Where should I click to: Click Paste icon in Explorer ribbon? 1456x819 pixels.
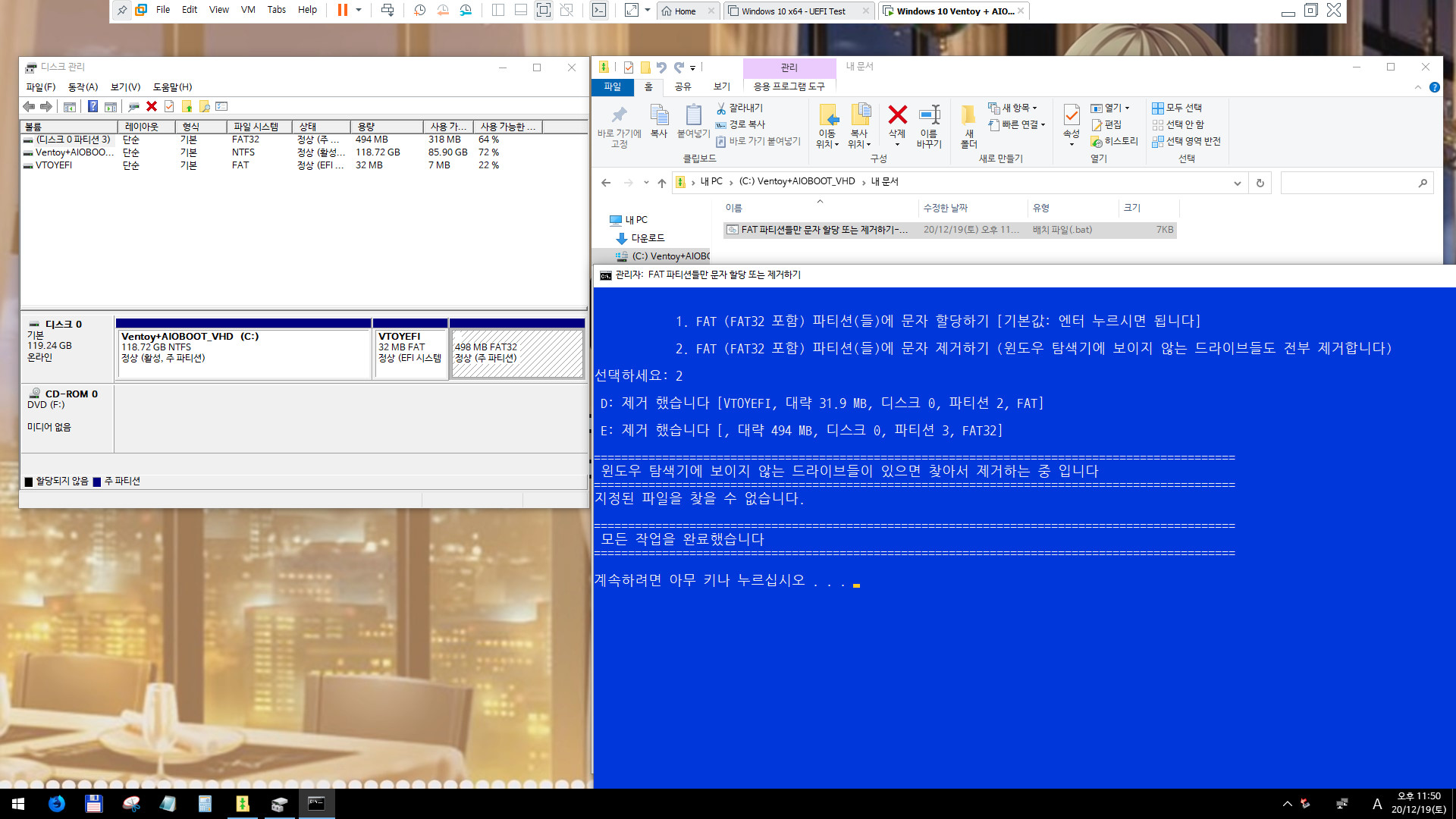click(693, 121)
